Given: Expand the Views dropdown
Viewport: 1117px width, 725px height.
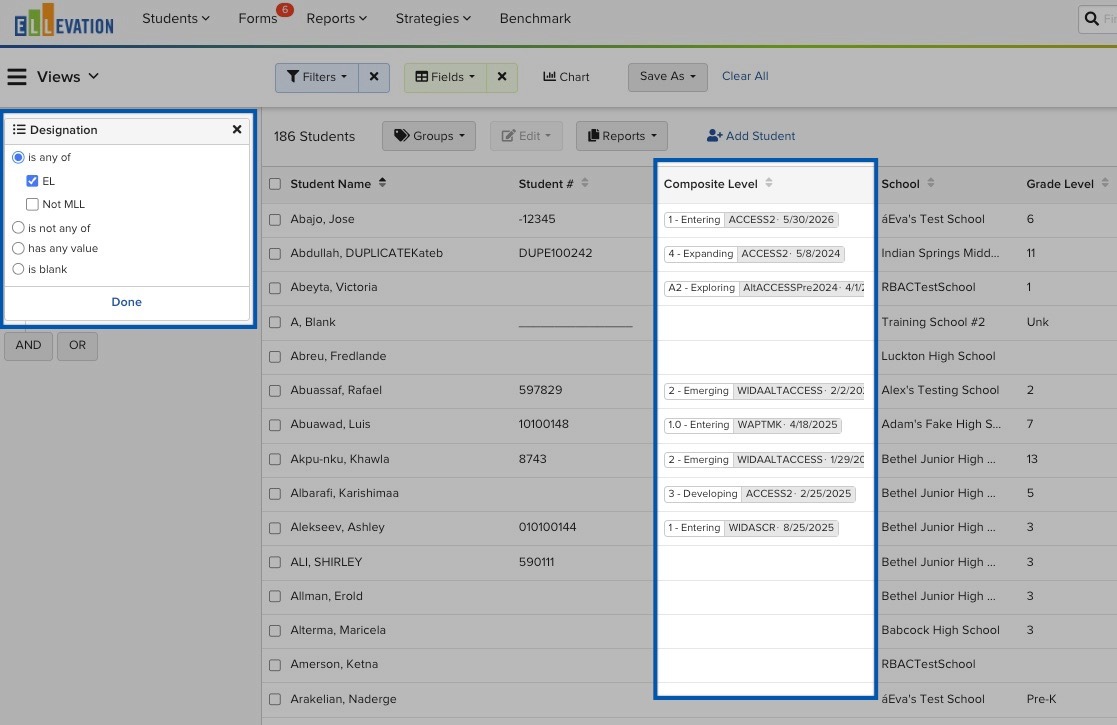Looking at the screenshot, I should [68, 77].
